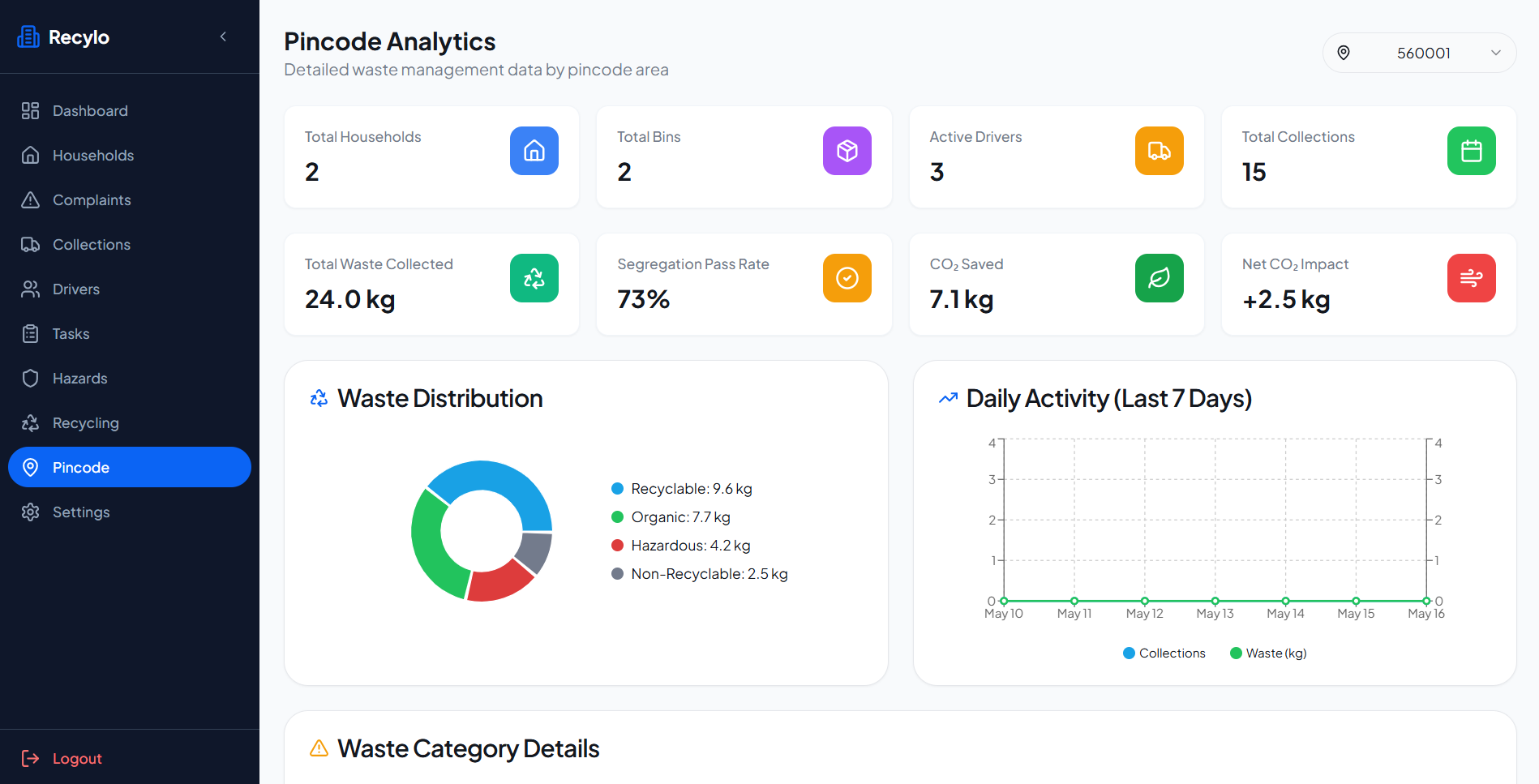This screenshot has height=784, width=1539.
Task: Click the recycle icon beside Waste Distribution title
Action: point(319,398)
